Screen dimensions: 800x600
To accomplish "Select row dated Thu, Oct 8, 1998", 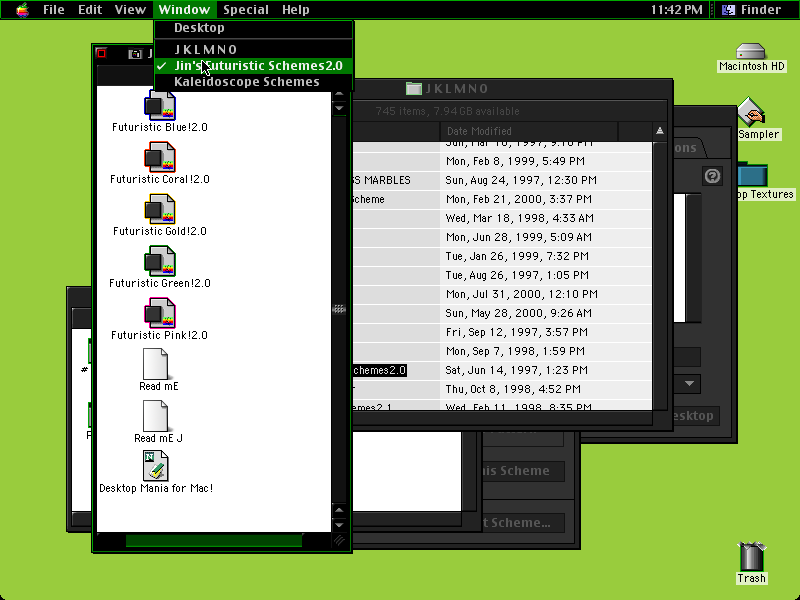I will [x=502, y=389].
